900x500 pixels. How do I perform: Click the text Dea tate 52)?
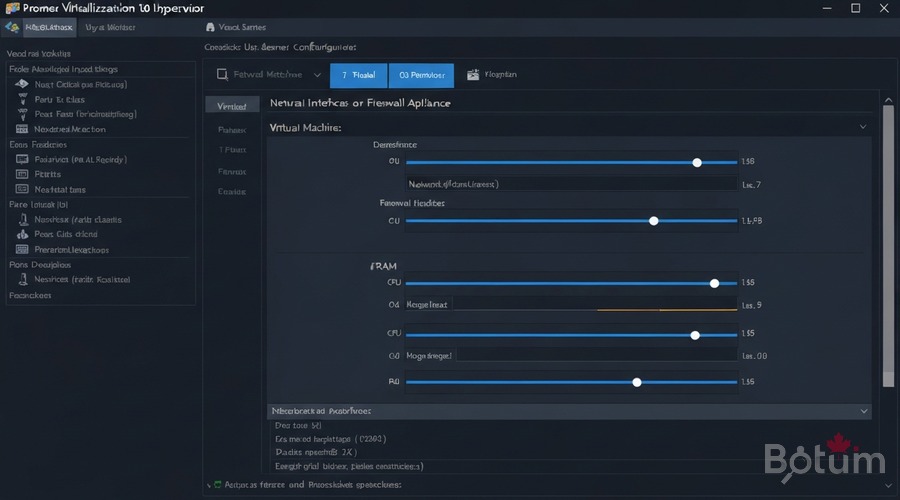point(298,425)
